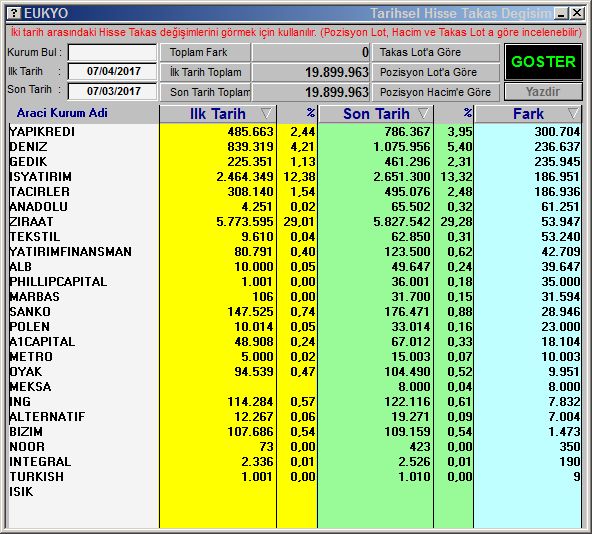Screen dimensions: 592x534
Task: Select the TURKISH row
Action: tap(294, 477)
